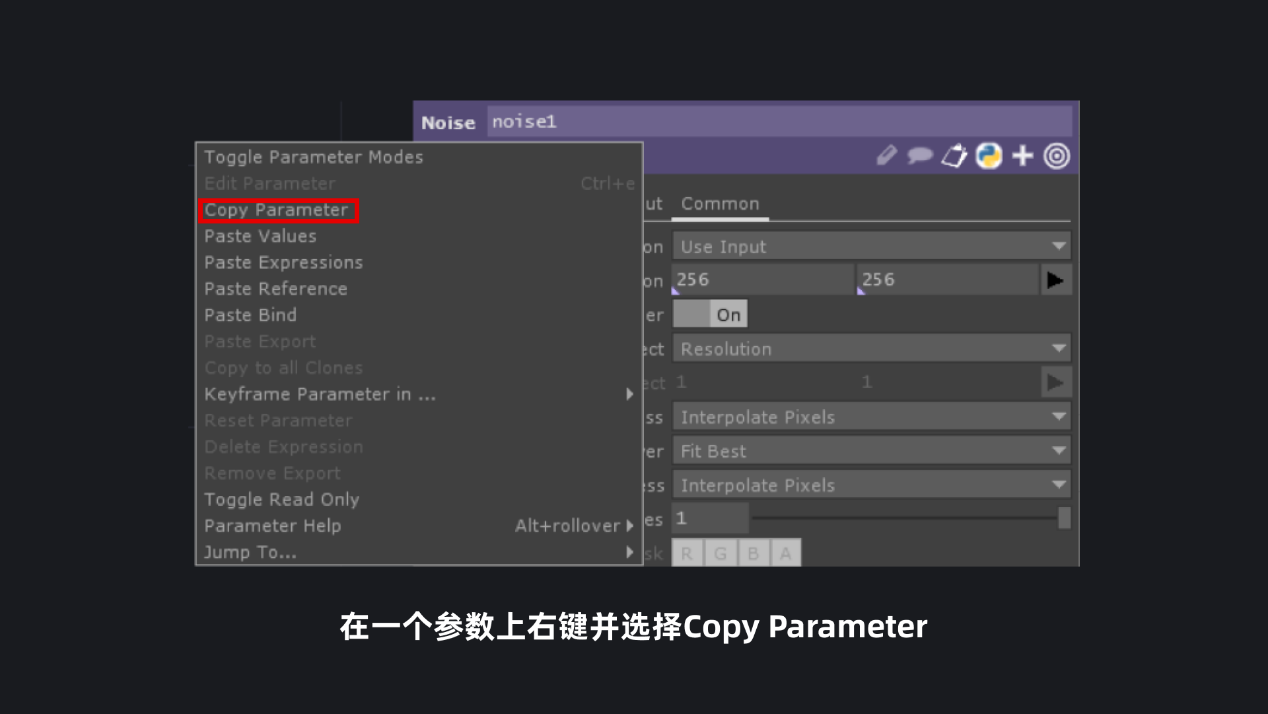The width and height of the screenshot is (1268, 714).
Task: Open the Use Input dropdown
Action: [871, 245]
